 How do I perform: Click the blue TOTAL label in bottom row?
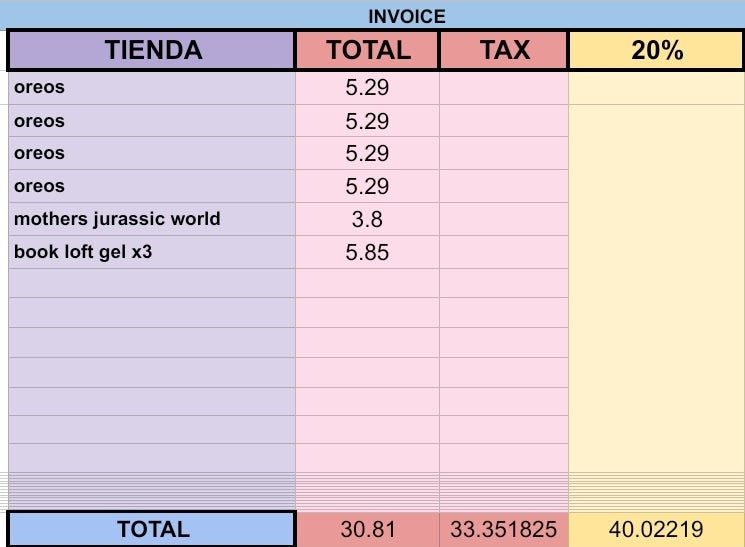pos(152,529)
